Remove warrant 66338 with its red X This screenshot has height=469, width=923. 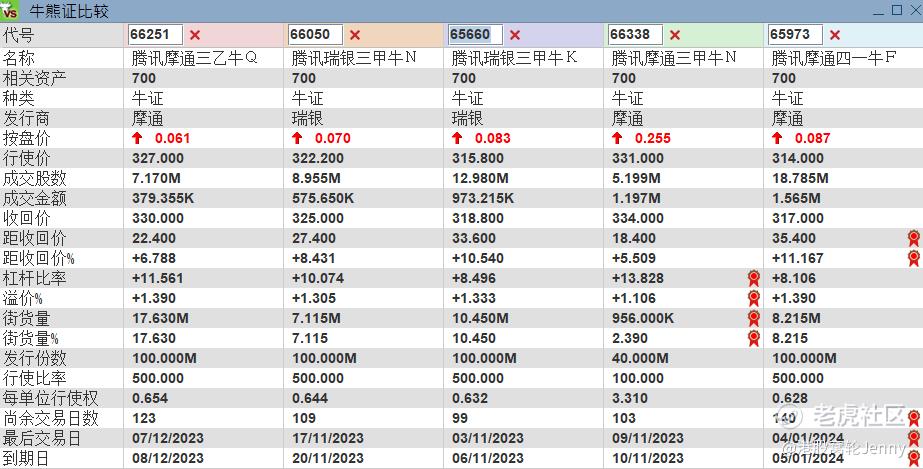point(675,35)
